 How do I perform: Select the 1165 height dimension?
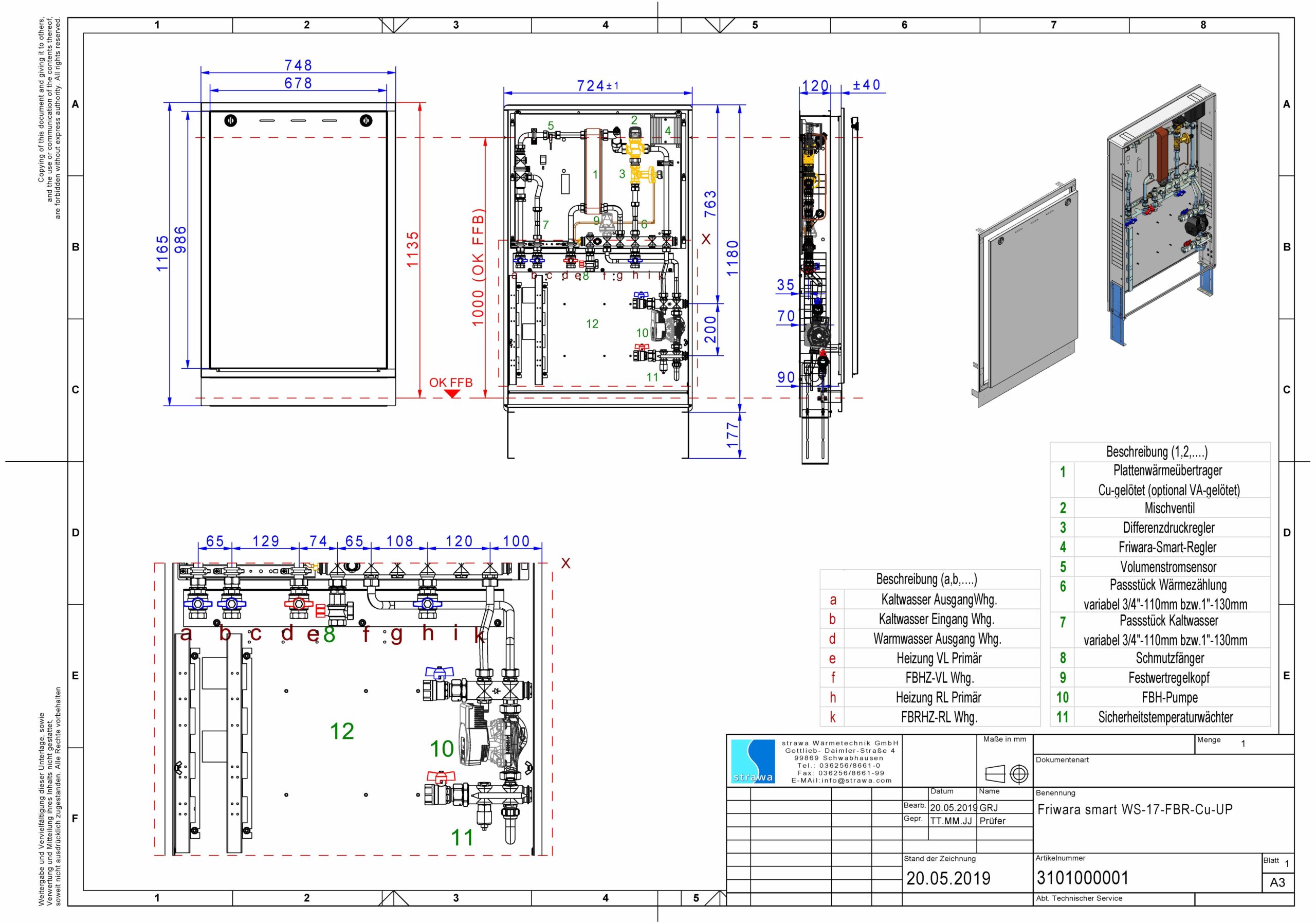tap(162, 253)
